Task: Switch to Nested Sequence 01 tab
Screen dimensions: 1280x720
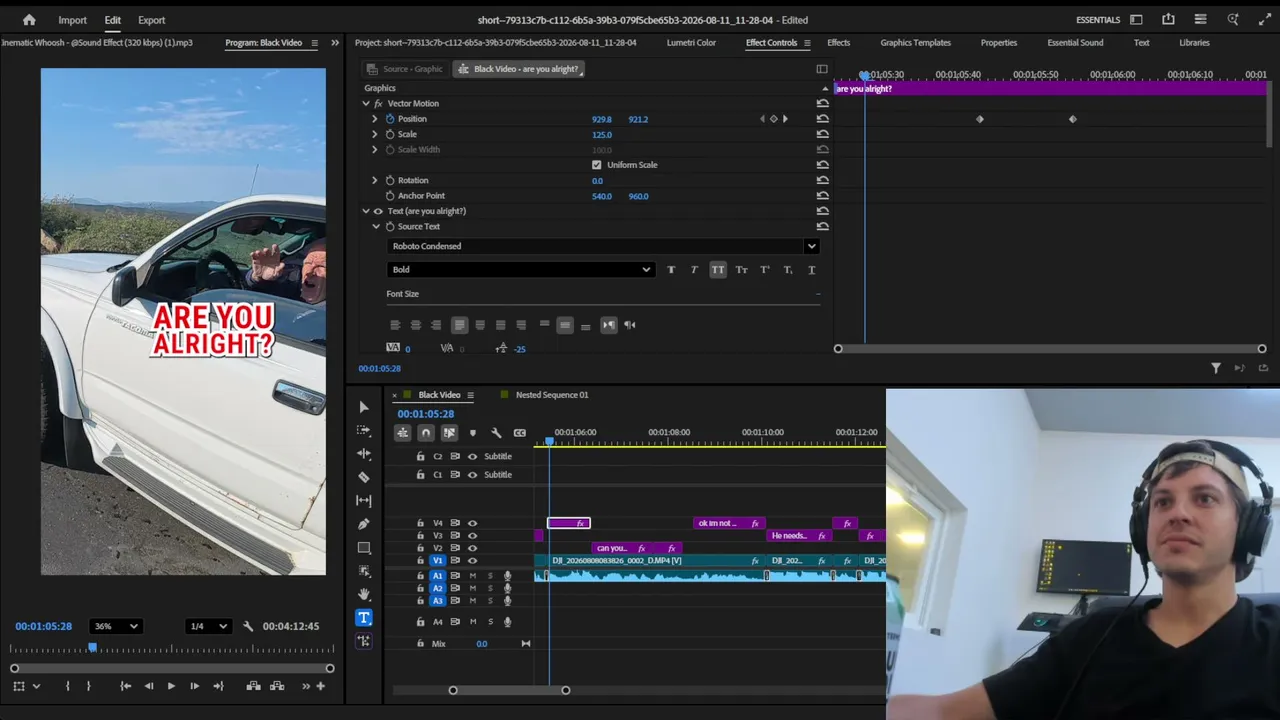Action: 552,395
